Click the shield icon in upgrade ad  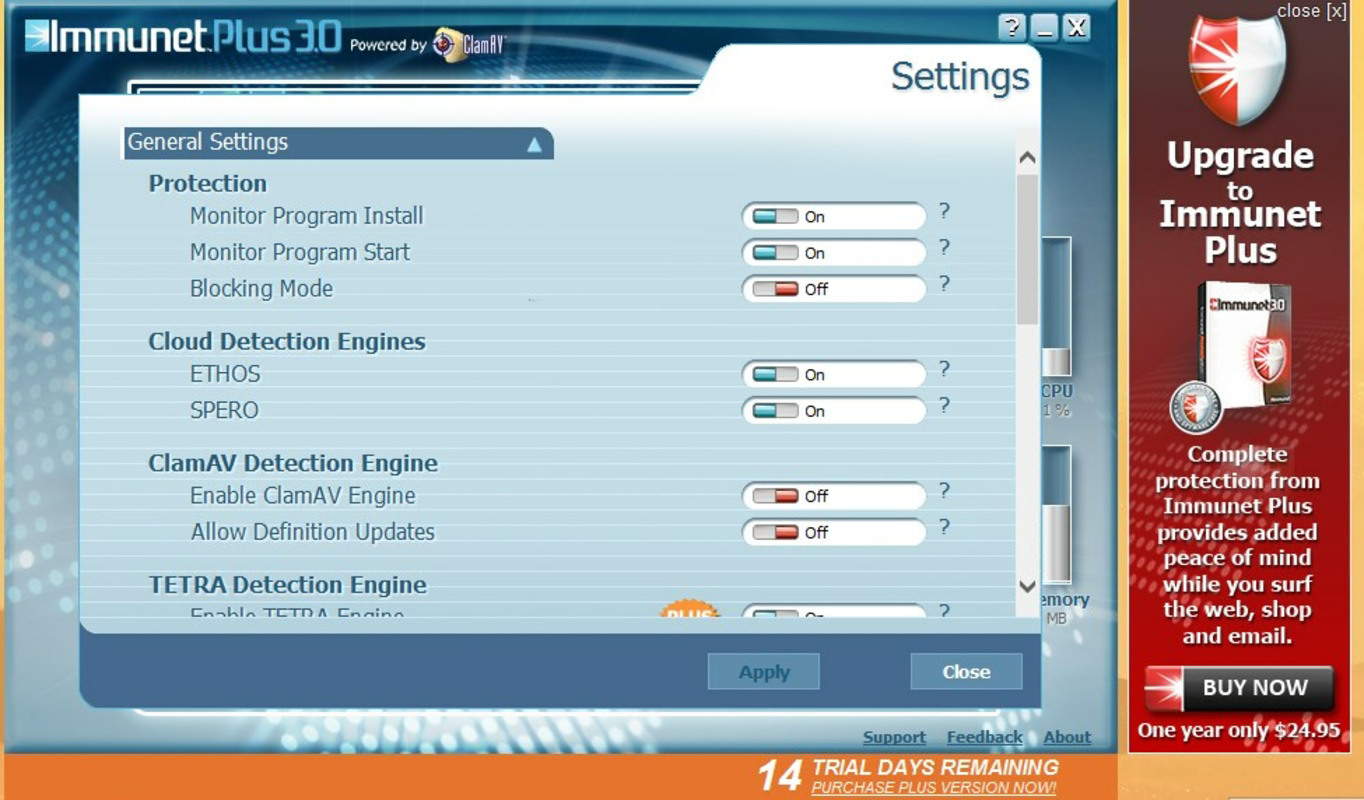[x=1237, y=69]
